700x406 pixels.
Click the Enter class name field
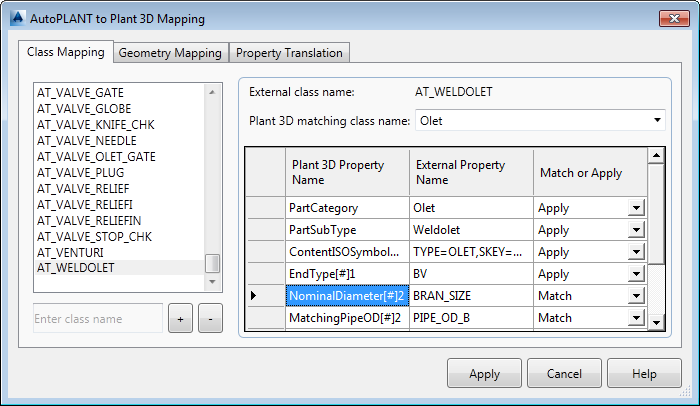[x=98, y=318]
